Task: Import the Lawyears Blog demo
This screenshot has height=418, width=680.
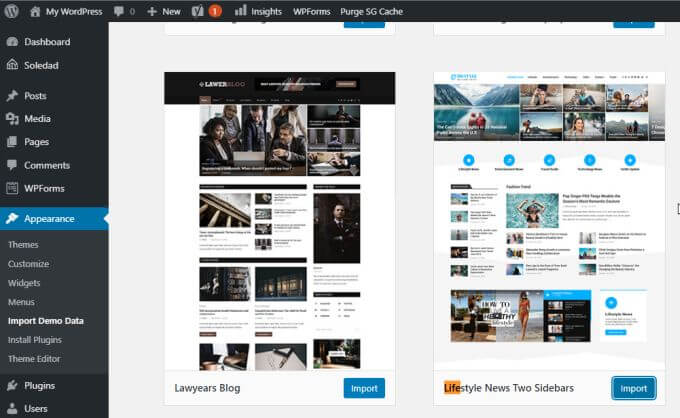Action: point(364,388)
